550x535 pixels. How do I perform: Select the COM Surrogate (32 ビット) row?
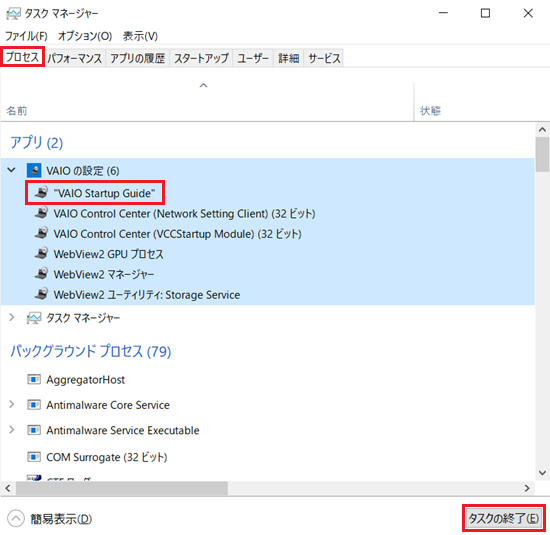point(268,457)
